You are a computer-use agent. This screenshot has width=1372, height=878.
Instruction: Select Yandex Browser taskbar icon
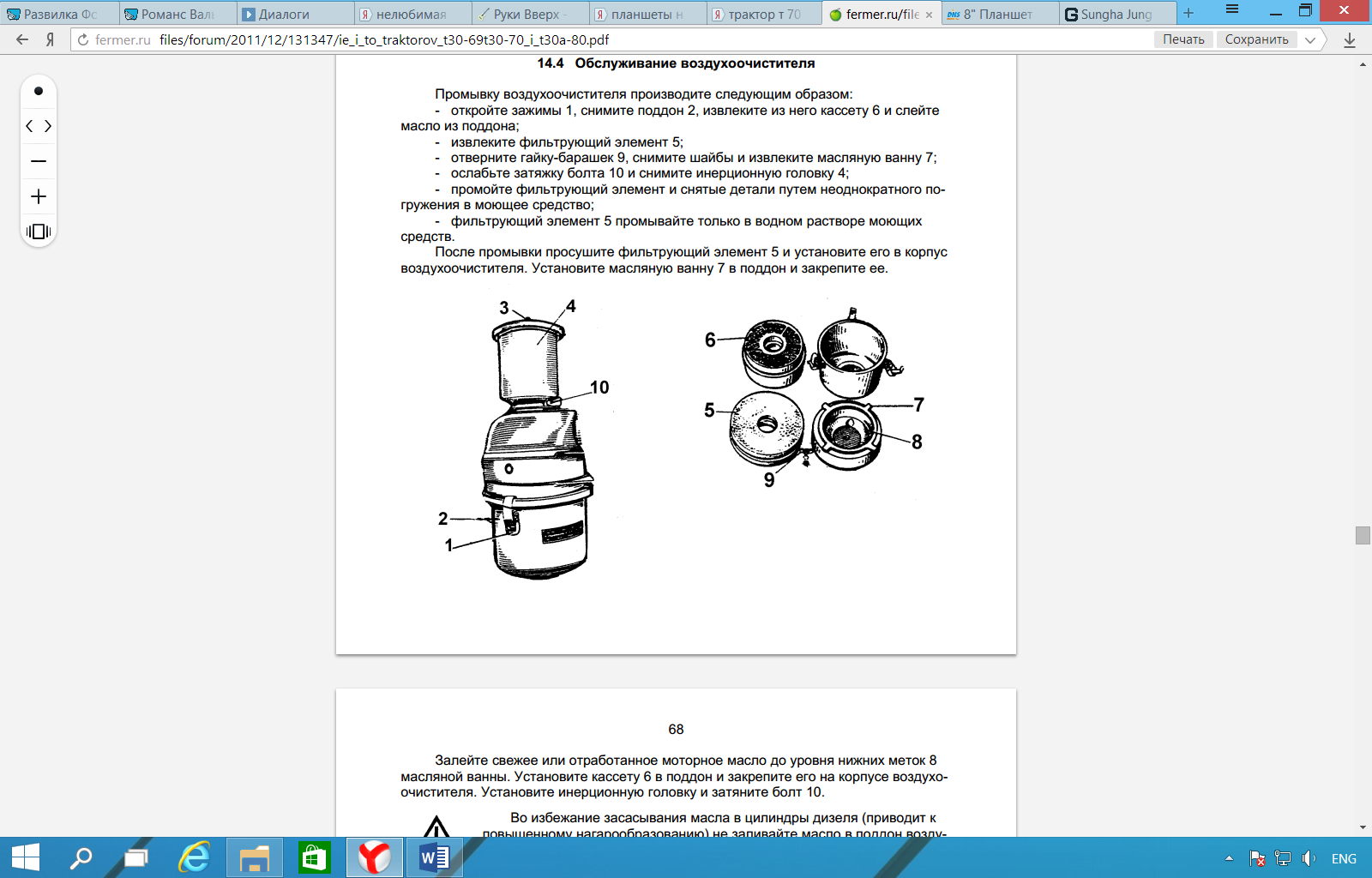tap(374, 857)
